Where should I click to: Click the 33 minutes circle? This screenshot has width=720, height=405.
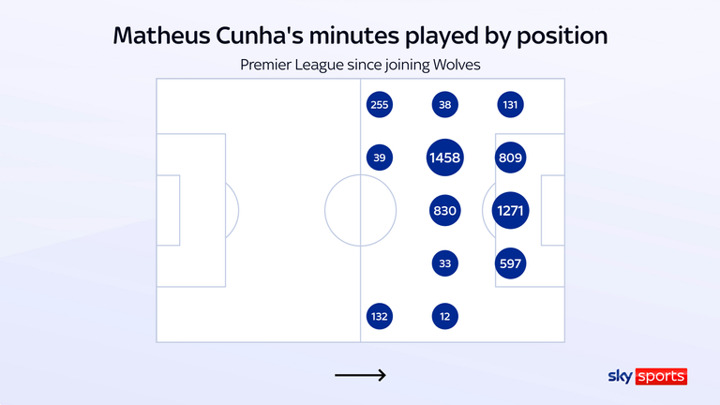pos(445,263)
